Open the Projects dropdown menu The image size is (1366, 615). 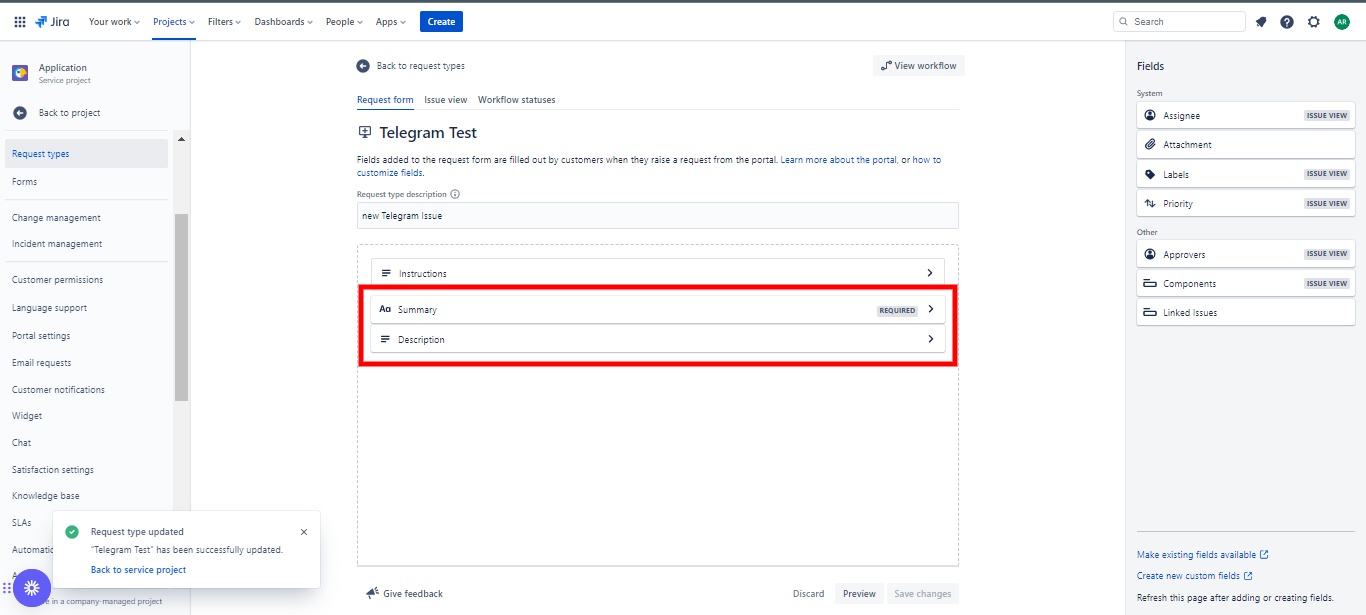coord(174,22)
